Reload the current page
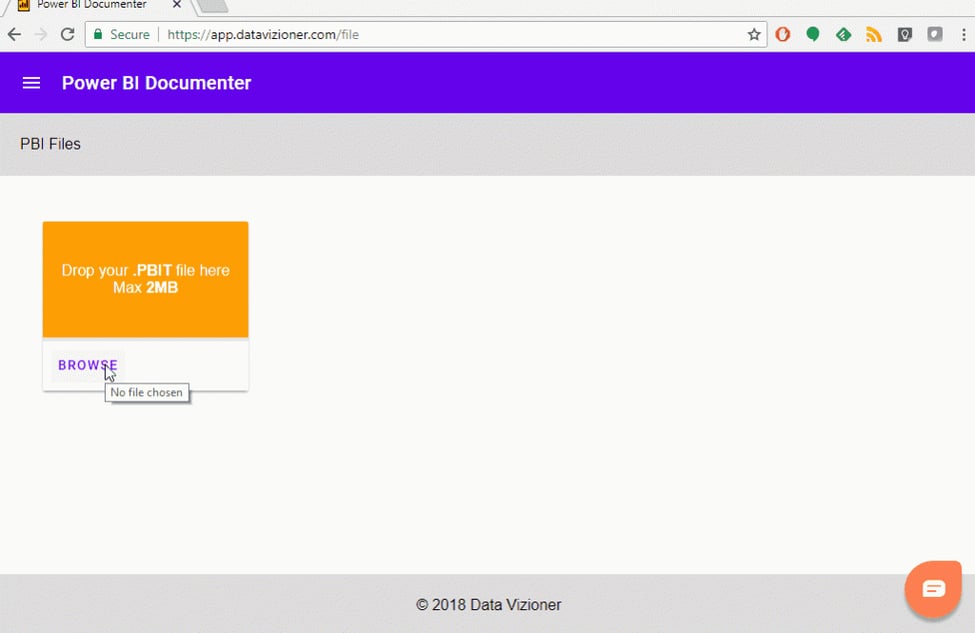The image size is (975, 633). tap(67, 34)
